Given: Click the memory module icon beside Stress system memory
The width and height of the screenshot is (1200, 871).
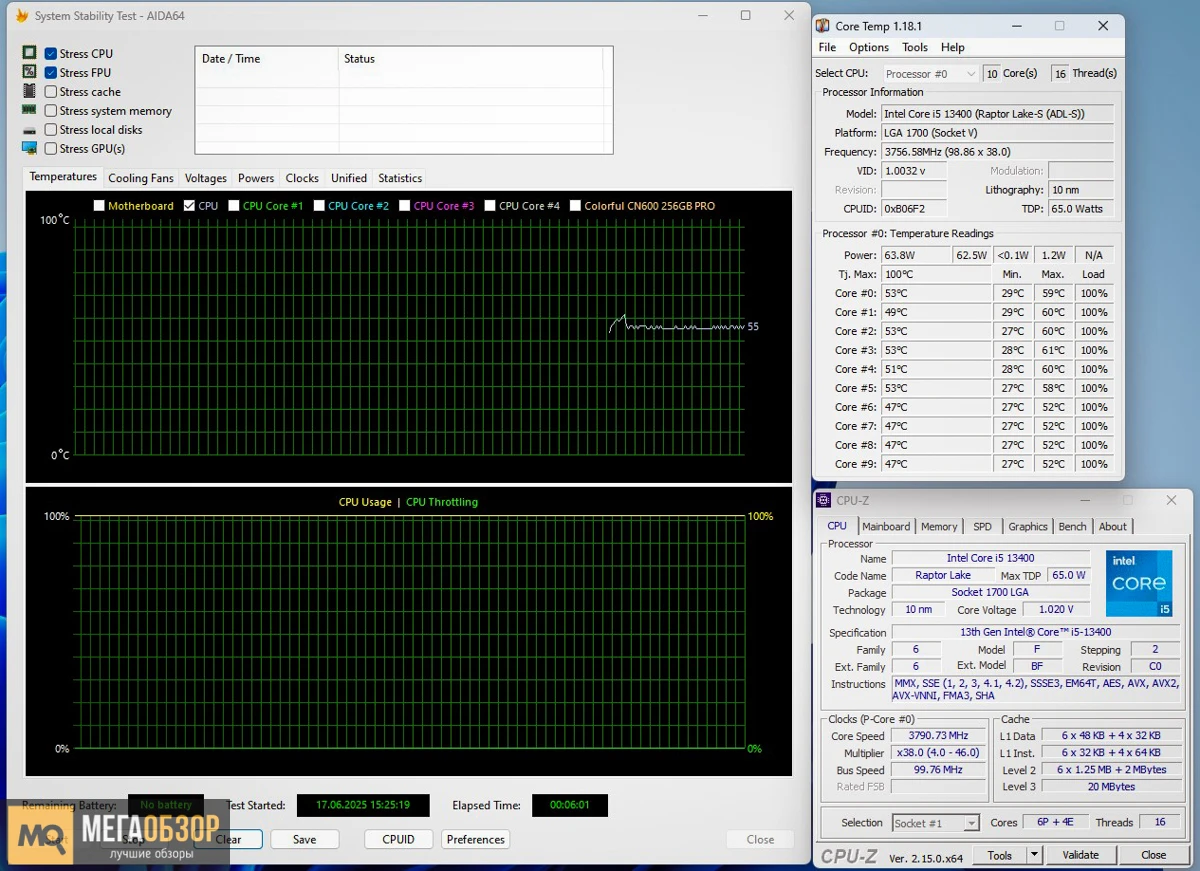Looking at the screenshot, I should [x=29, y=110].
